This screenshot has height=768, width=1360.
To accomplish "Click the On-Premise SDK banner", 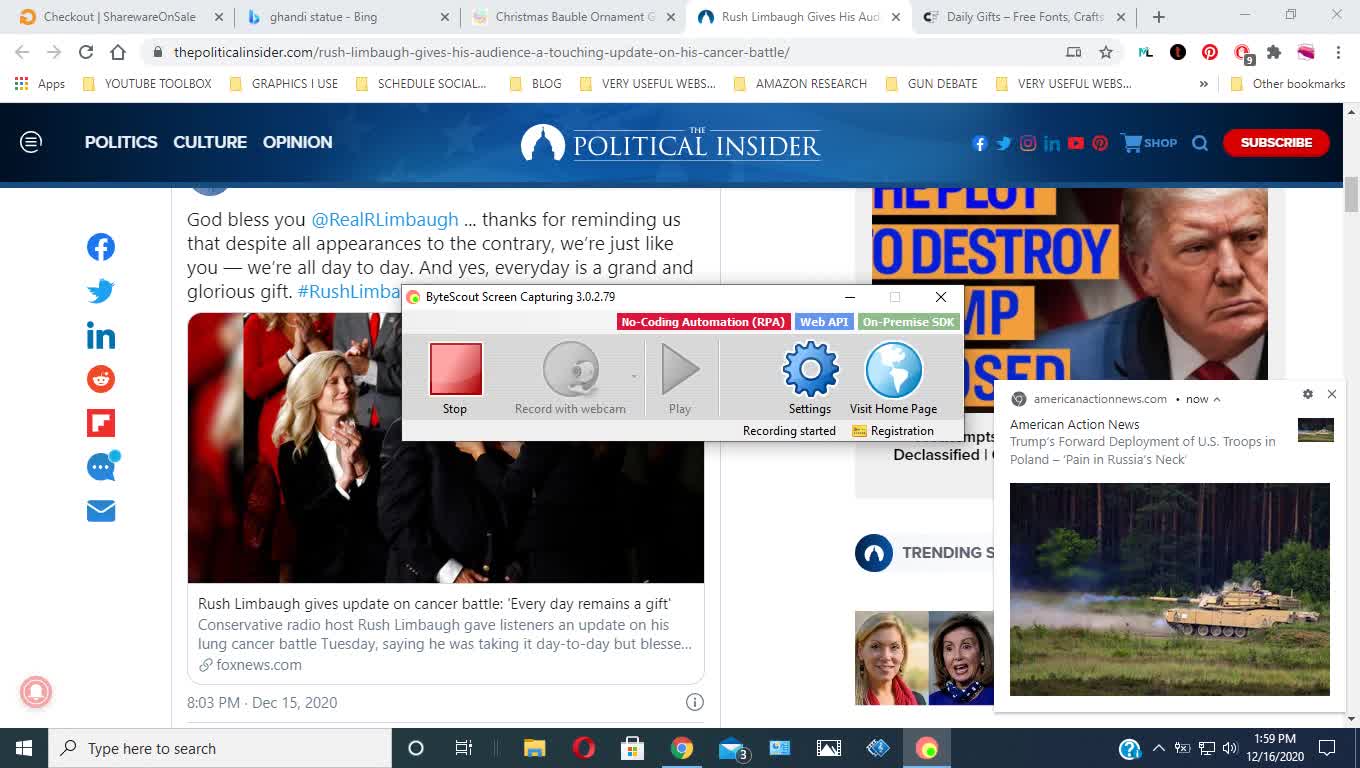I will click(908, 322).
